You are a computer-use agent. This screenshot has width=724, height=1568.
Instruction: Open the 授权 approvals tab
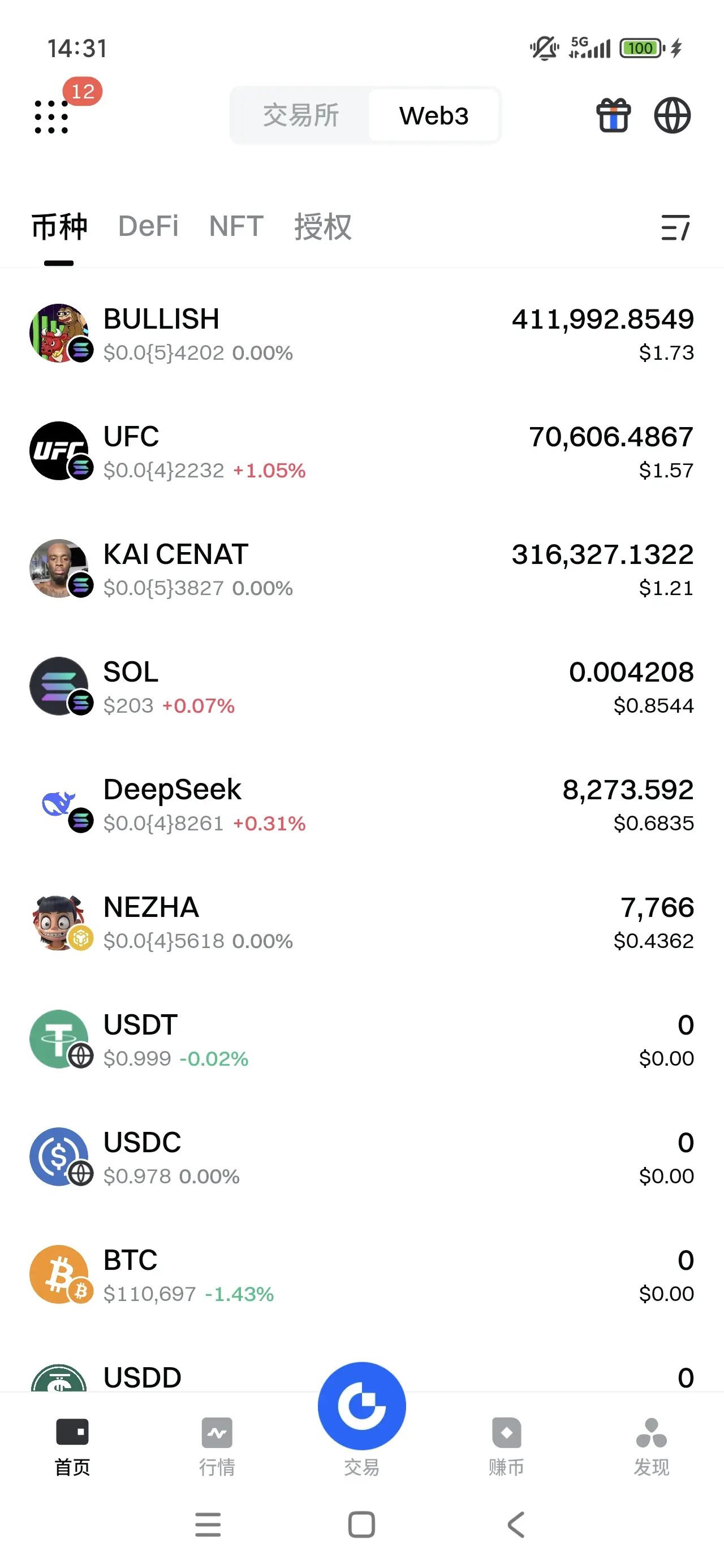tap(323, 226)
